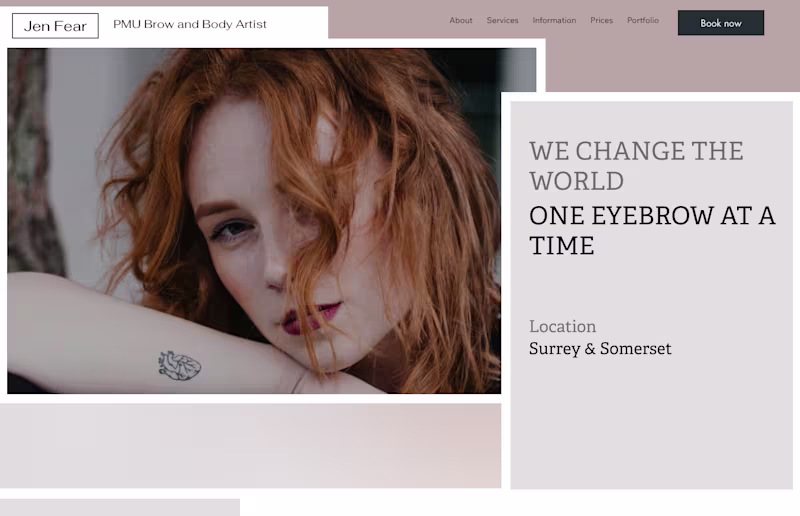Select the Surrey & Somerset text
This screenshot has height=516, width=800.
(x=600, y=349)
